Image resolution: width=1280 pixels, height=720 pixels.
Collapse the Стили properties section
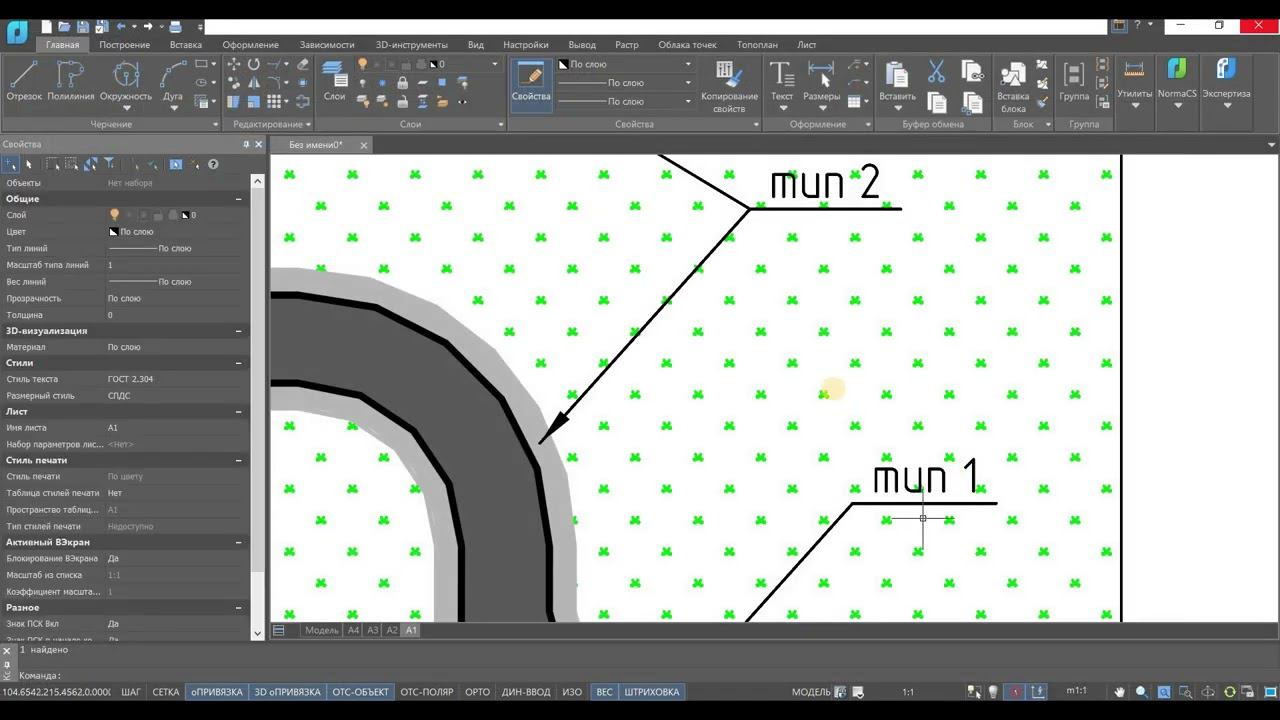(x=239, y=363)
